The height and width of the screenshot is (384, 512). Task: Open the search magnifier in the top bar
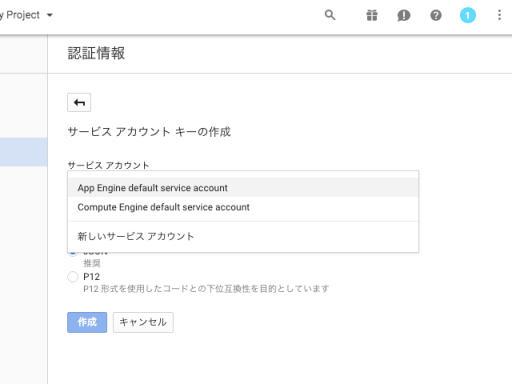[330, 15]
